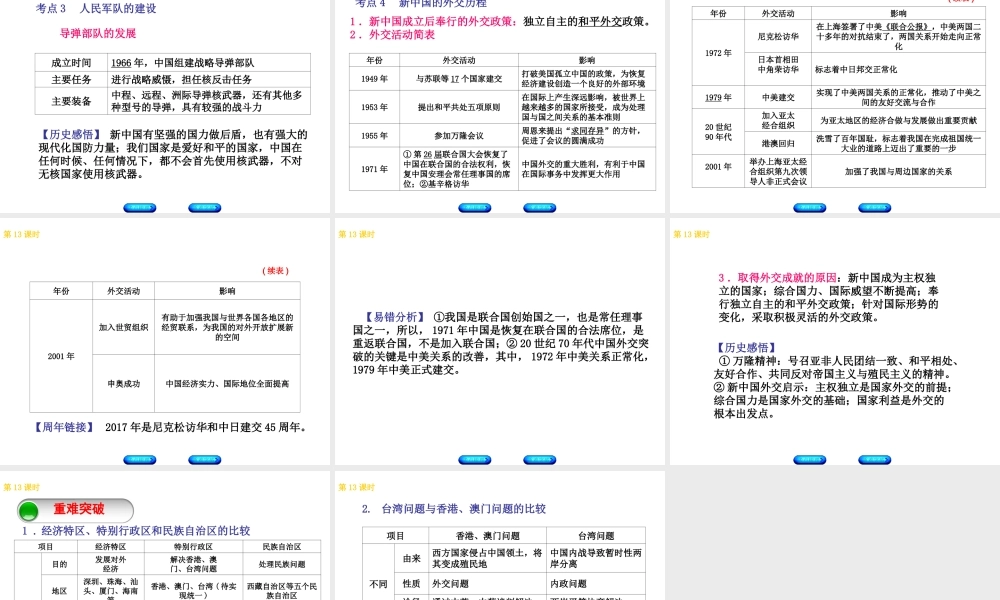The width and height of the screenshot is (1000, 600).
Task: Select the 内政问题 cell
Action: [x=596, y=583]
